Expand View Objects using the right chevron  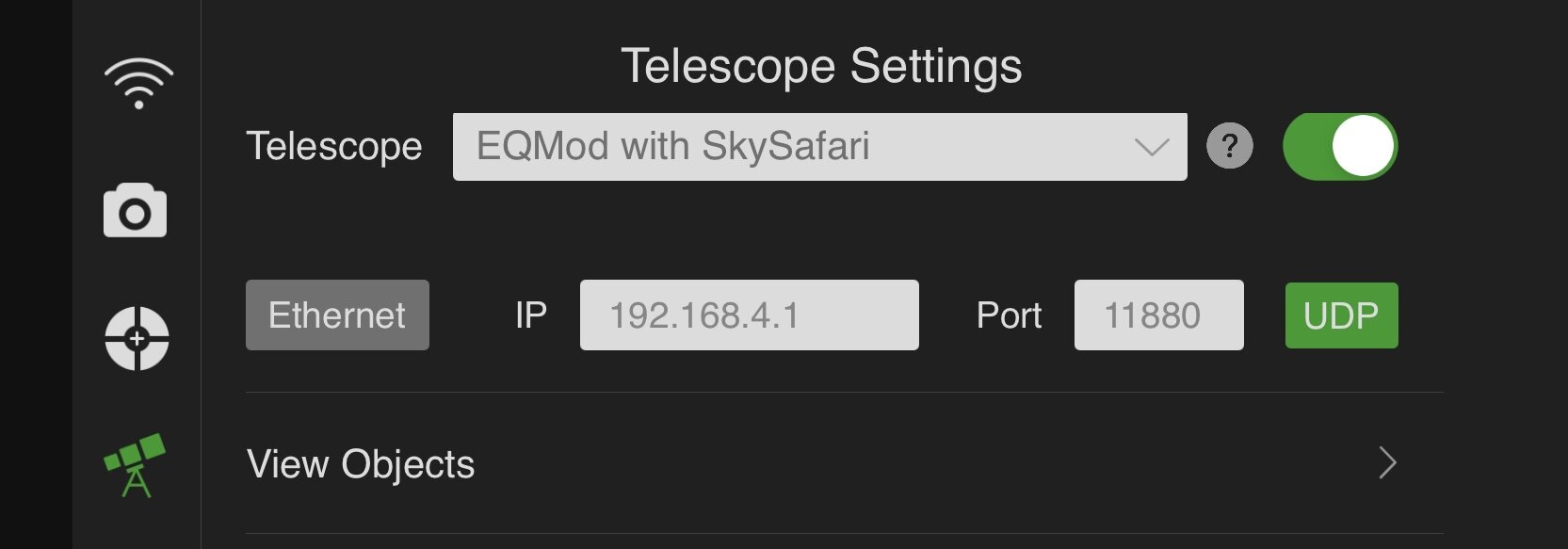click(x=1387, y=463)
